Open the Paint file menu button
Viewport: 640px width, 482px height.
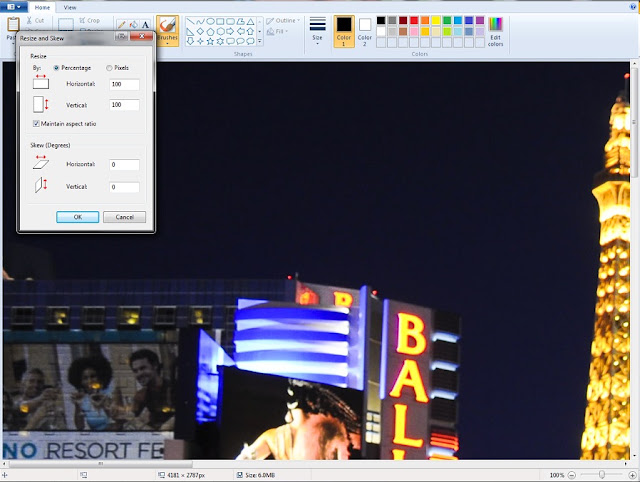[14, 7]
